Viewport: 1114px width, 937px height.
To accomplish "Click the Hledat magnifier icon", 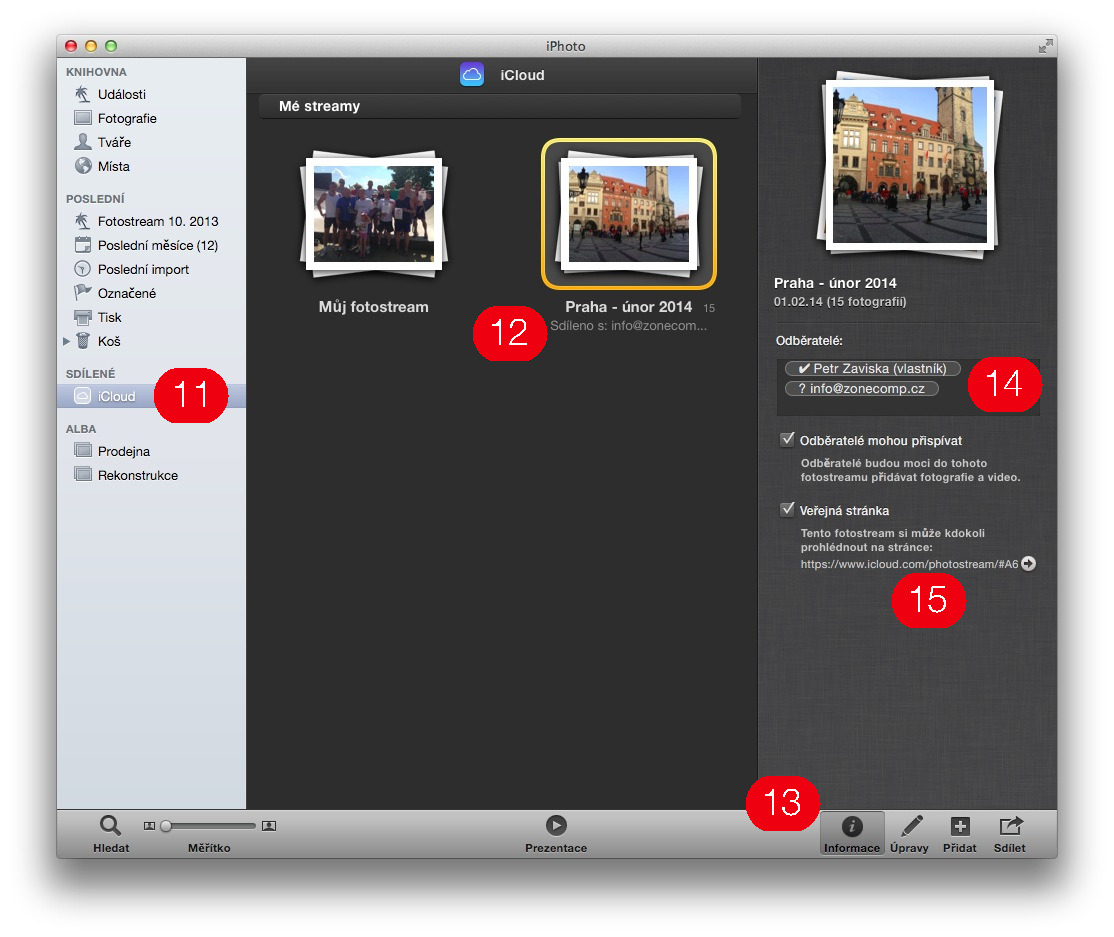I will pyautogui.click(x=110, y=826).
